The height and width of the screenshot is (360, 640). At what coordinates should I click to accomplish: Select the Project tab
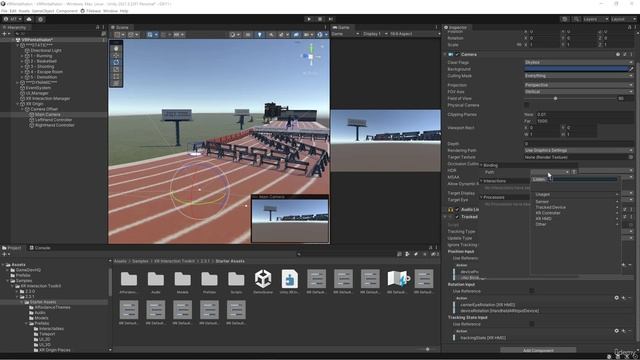point(12,248)
